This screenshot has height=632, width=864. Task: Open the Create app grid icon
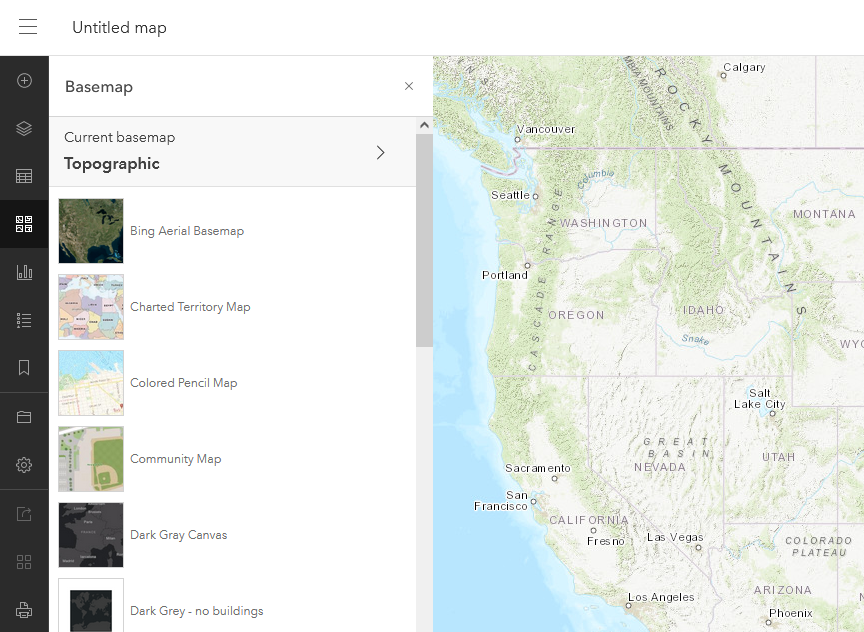point(24,561)
